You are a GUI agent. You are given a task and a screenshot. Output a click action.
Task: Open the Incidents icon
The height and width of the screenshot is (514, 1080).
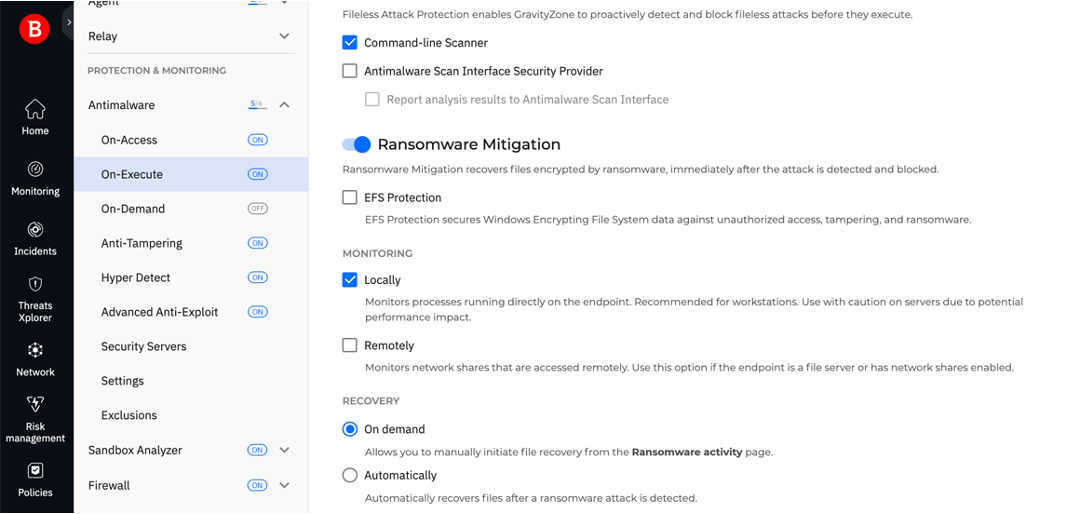tap(35, 230)
